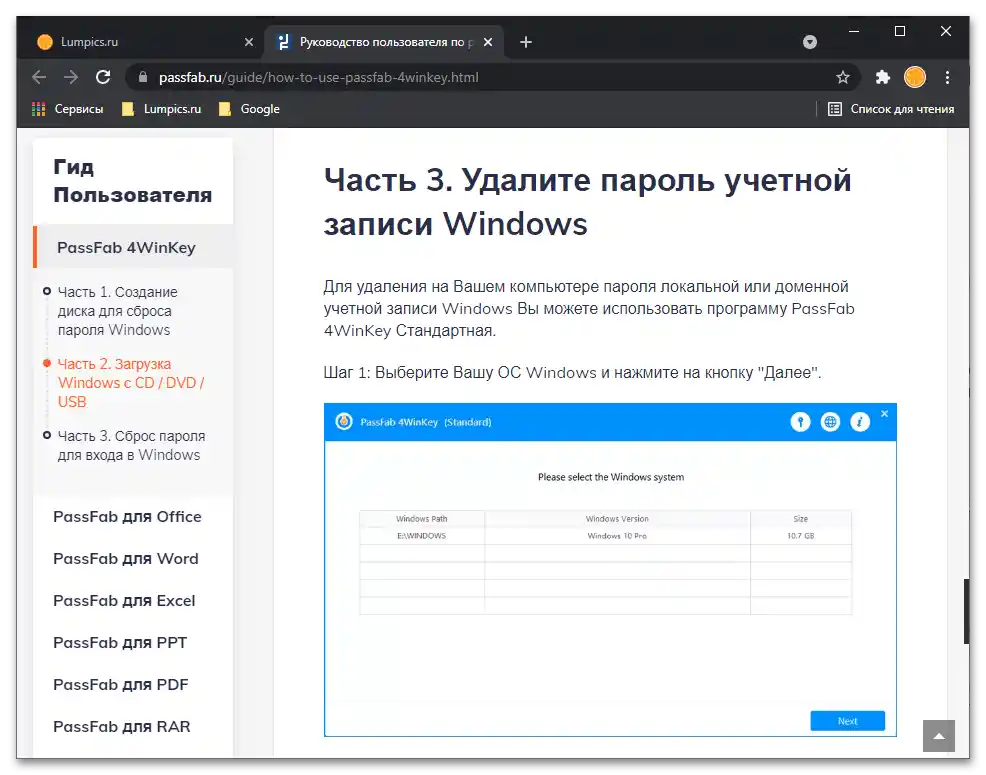Switch to the Lumpics.ru tab
This screenshot has width=986, height=775.
tap(145, 42)
